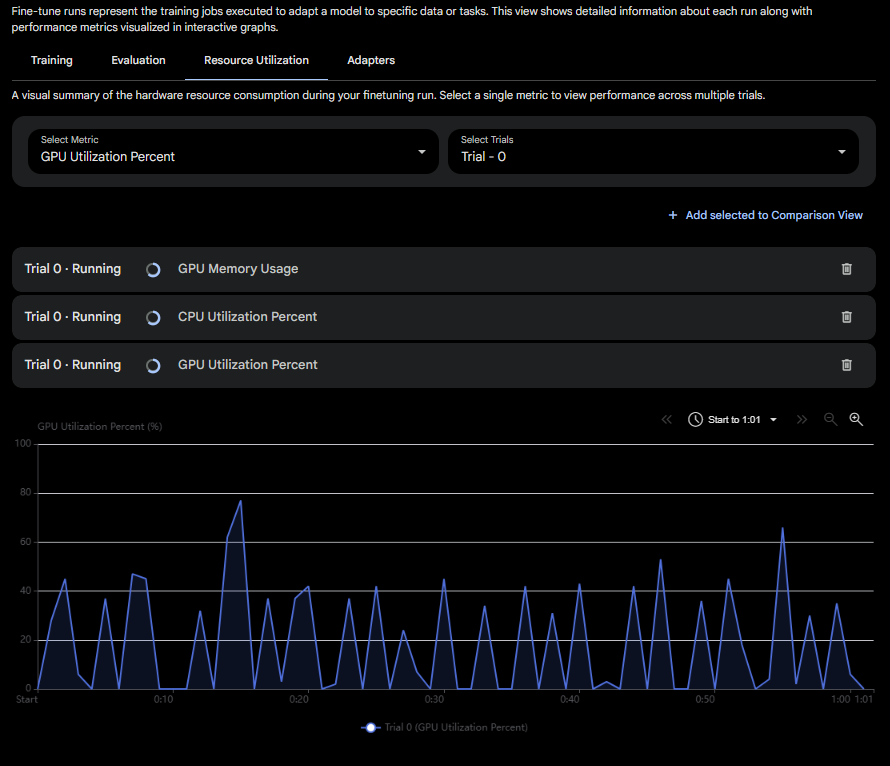Click the CPU Utilization Percent spinner icon
The image size is (890, 766).
pyautogui.click(x=153, y=318)
